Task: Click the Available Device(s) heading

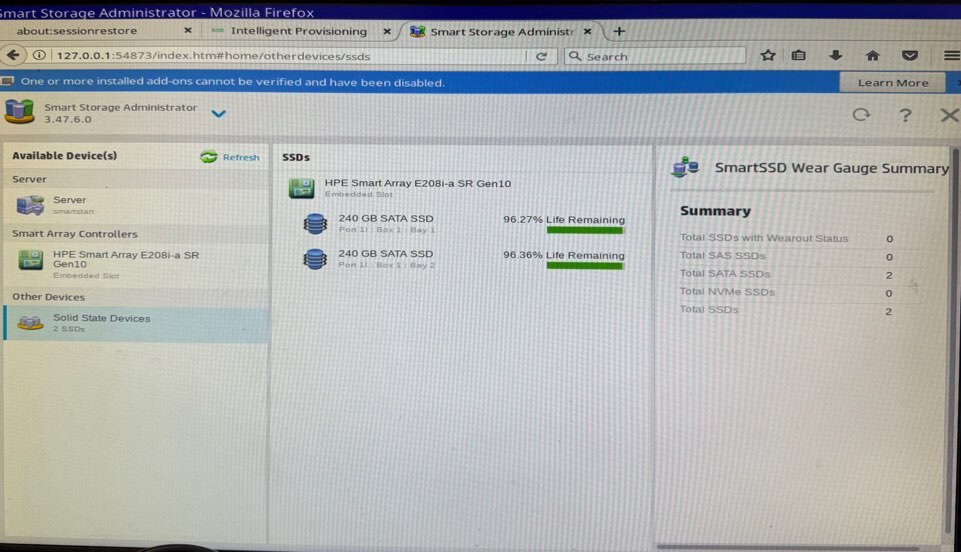Action: tap(64, 156)
